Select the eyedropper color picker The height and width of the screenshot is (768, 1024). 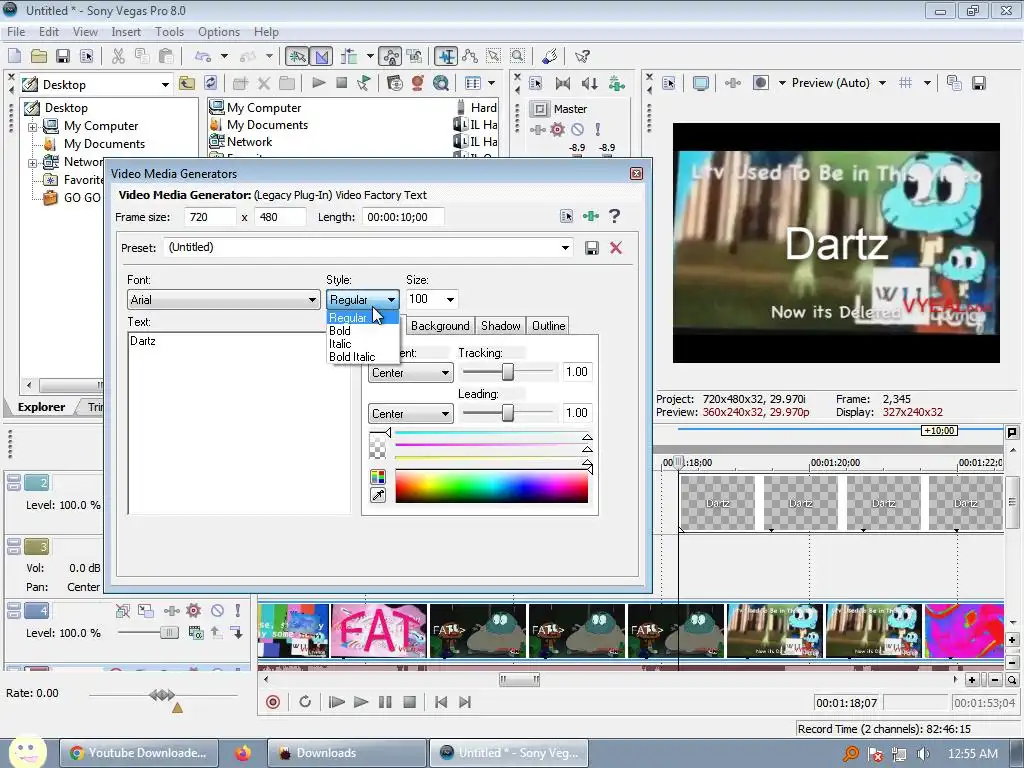[x=377, y=496]
